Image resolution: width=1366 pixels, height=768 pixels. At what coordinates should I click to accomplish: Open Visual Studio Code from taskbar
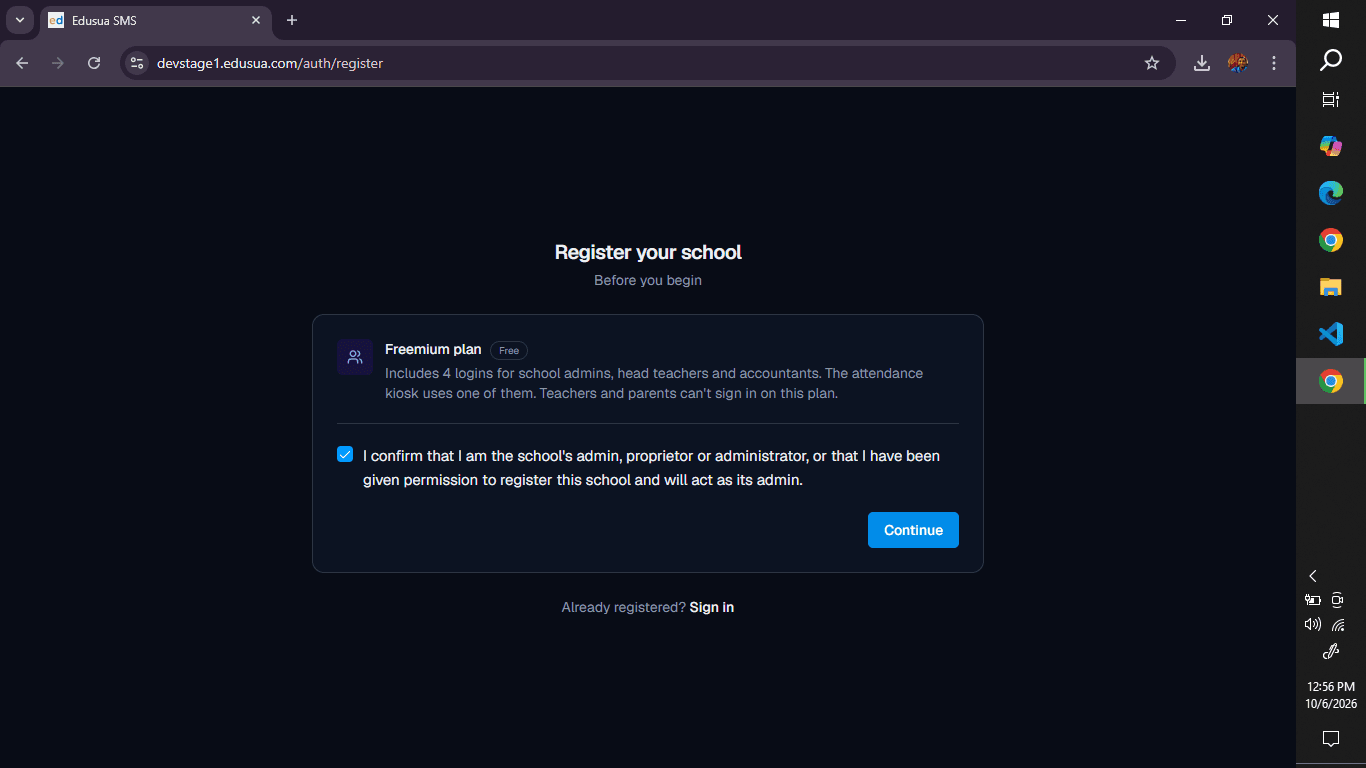[x=1331, y=334]
